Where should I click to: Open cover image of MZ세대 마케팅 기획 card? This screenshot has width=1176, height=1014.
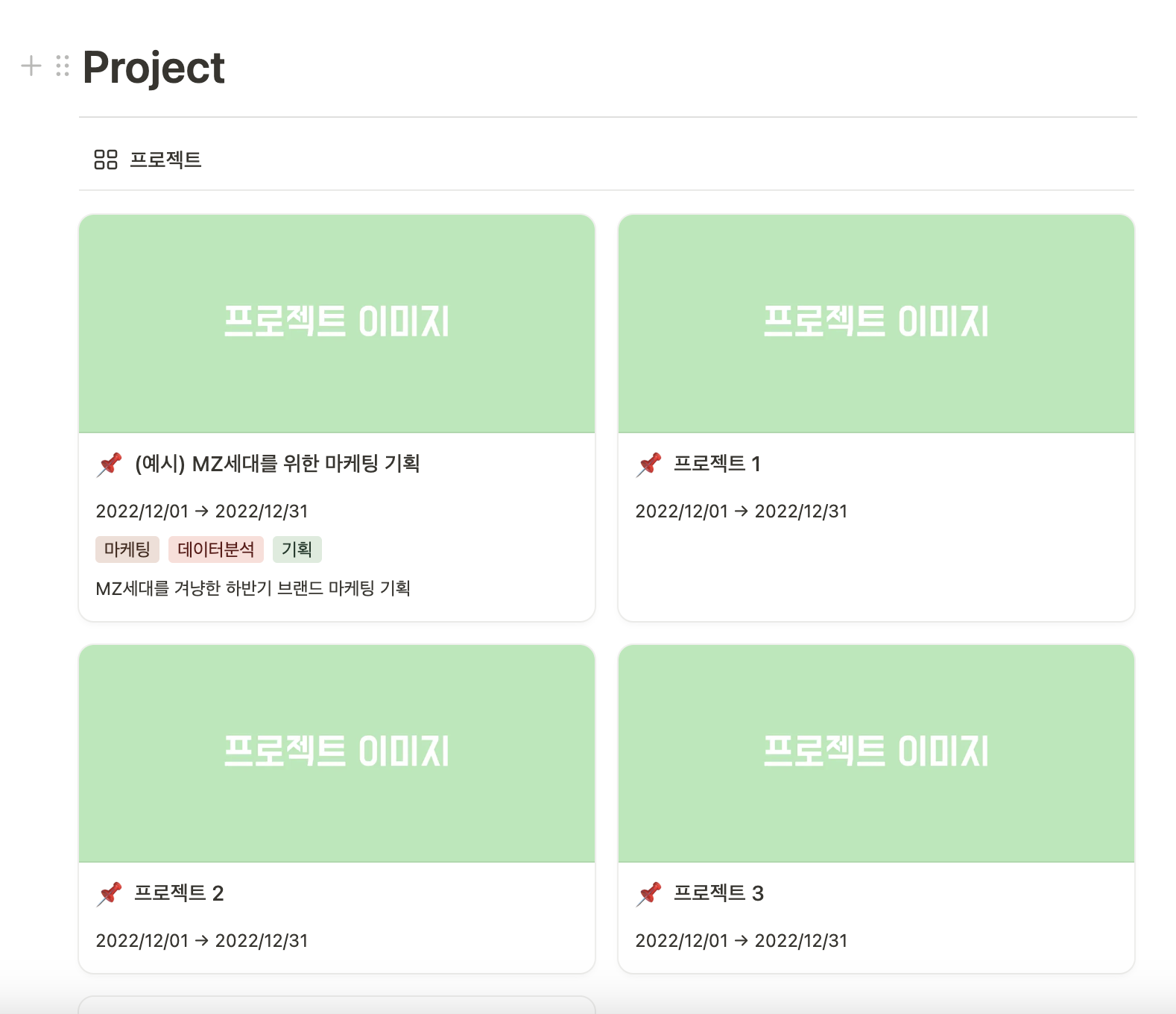[x=337, y=324]
